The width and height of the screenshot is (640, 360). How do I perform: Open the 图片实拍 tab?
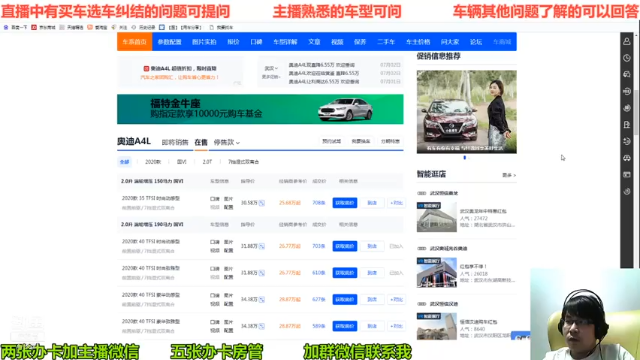click(x=204, y=42)
